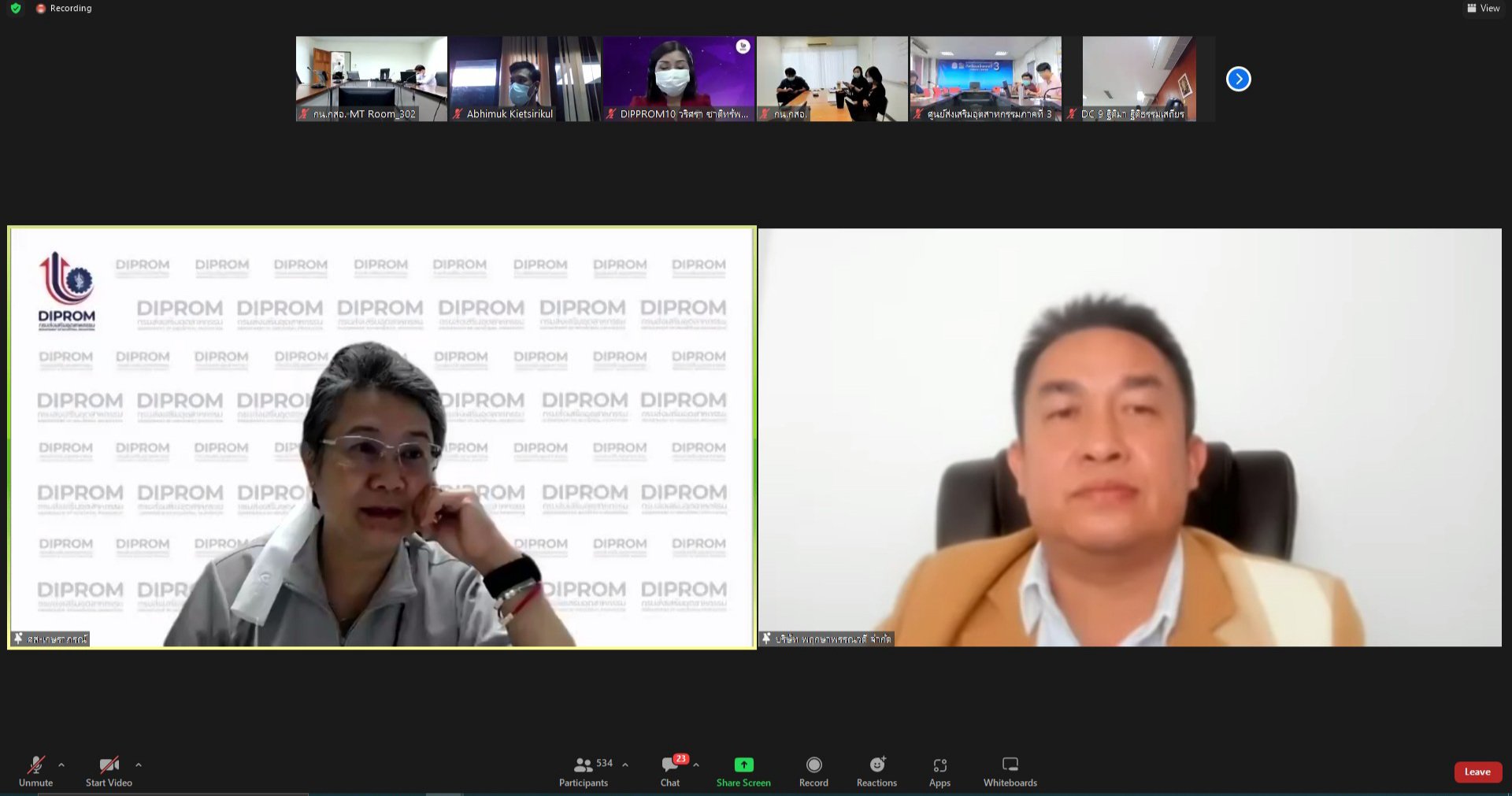1512x796 pixels.
Task: Start recording with the Record button
Action: (x=813, y=771)
